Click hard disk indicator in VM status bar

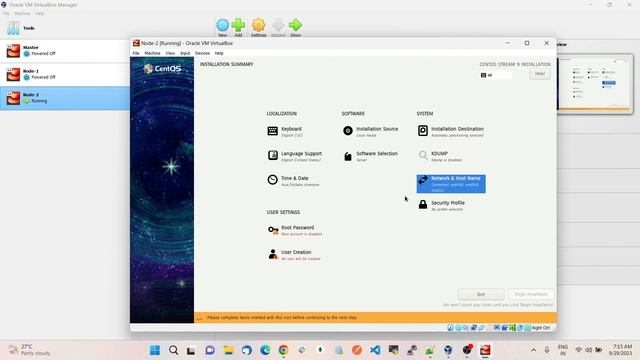pyautogui.click(x=450, y=328)
